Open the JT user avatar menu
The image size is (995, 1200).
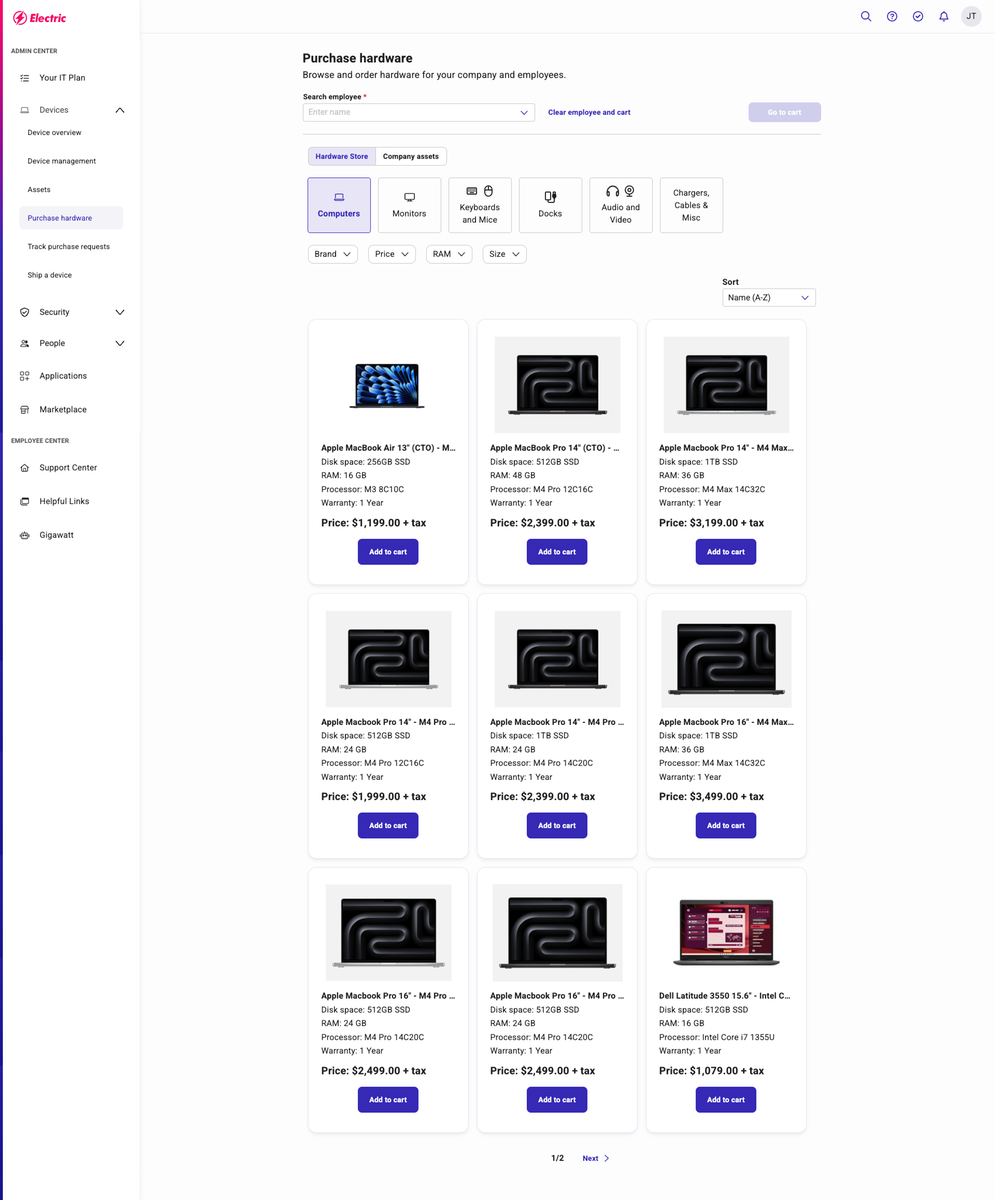(971, 16)
